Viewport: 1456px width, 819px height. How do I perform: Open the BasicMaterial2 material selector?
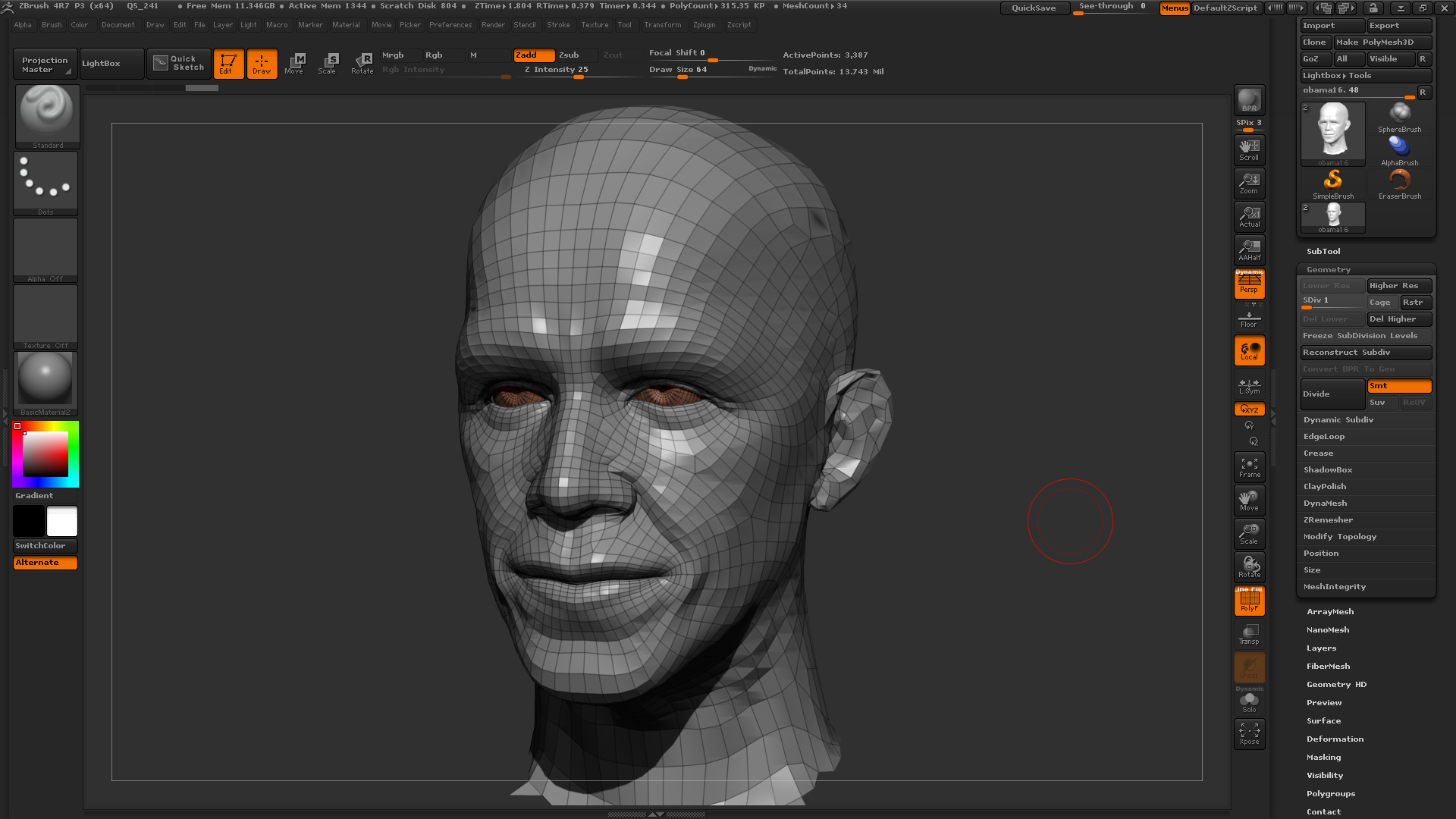tap(45, 384)
